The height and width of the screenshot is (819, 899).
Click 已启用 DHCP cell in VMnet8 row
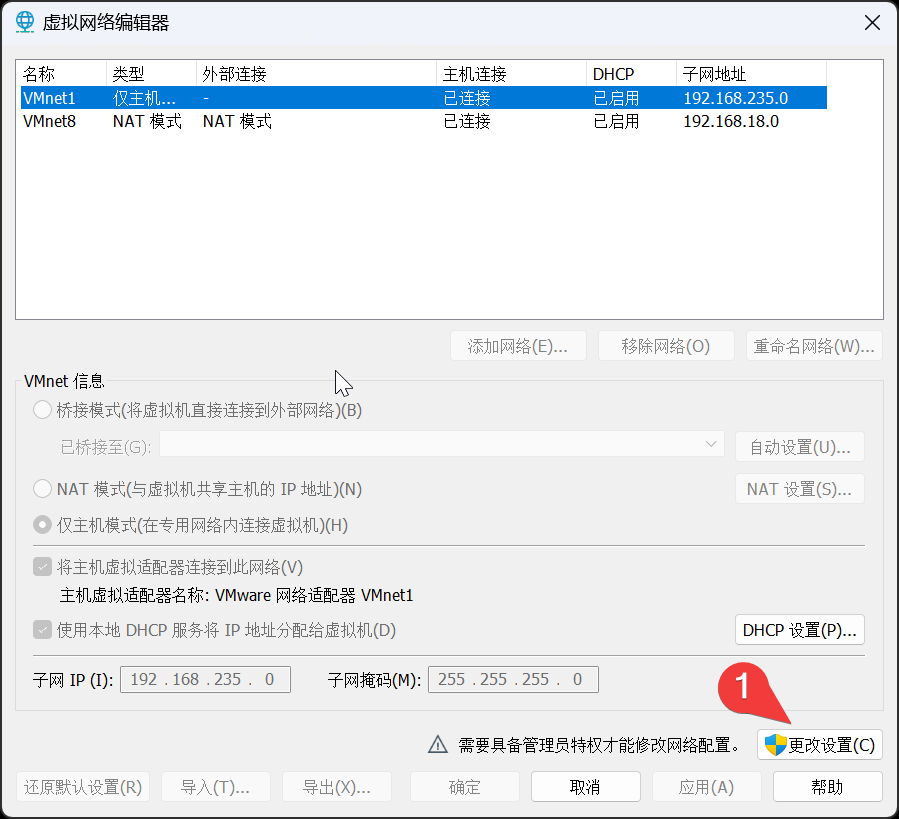[x=616, y=121]
